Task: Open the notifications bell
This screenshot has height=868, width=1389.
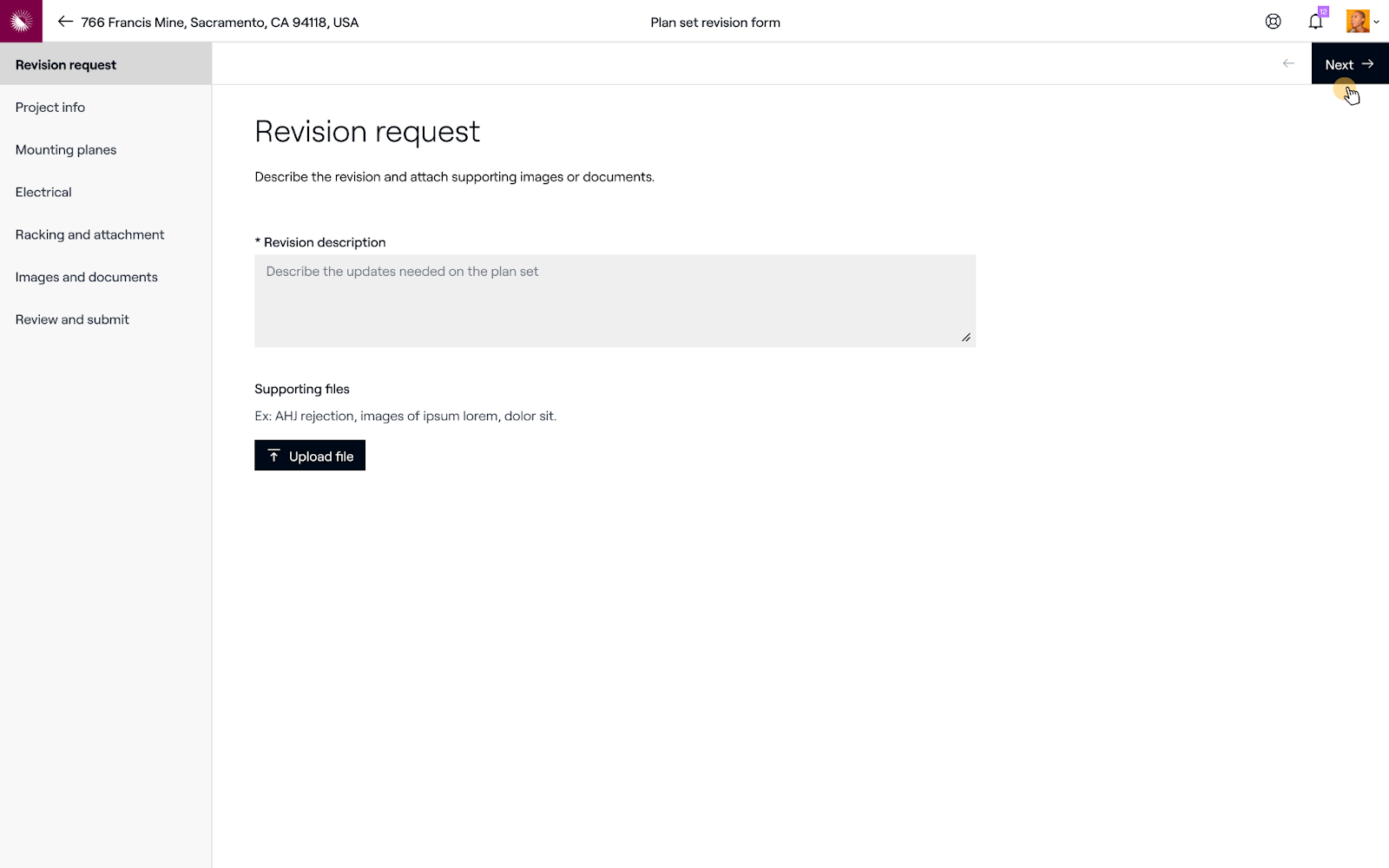Action: [x=1315, y=23]
